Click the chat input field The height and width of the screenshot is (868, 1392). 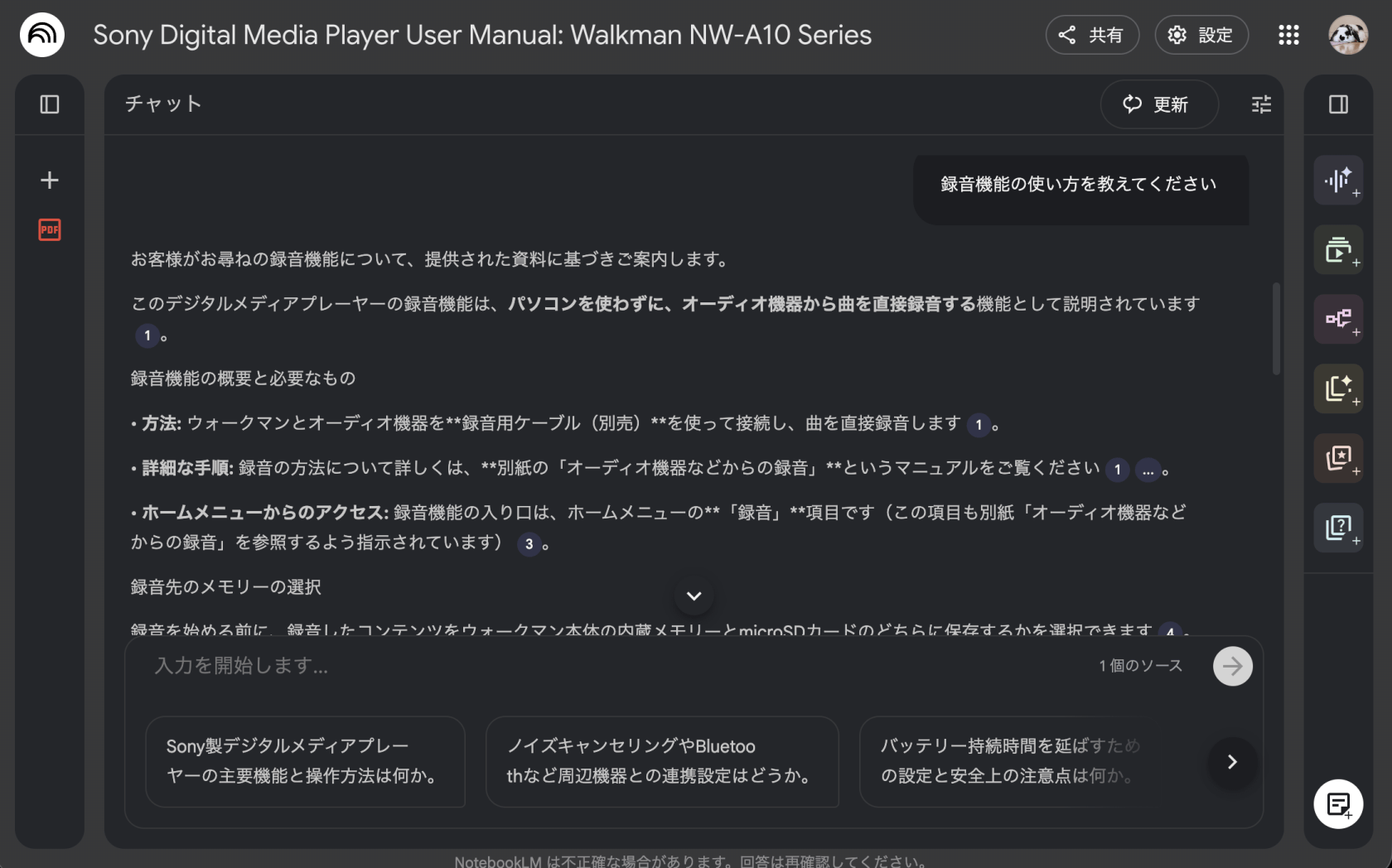coord(613,666)
